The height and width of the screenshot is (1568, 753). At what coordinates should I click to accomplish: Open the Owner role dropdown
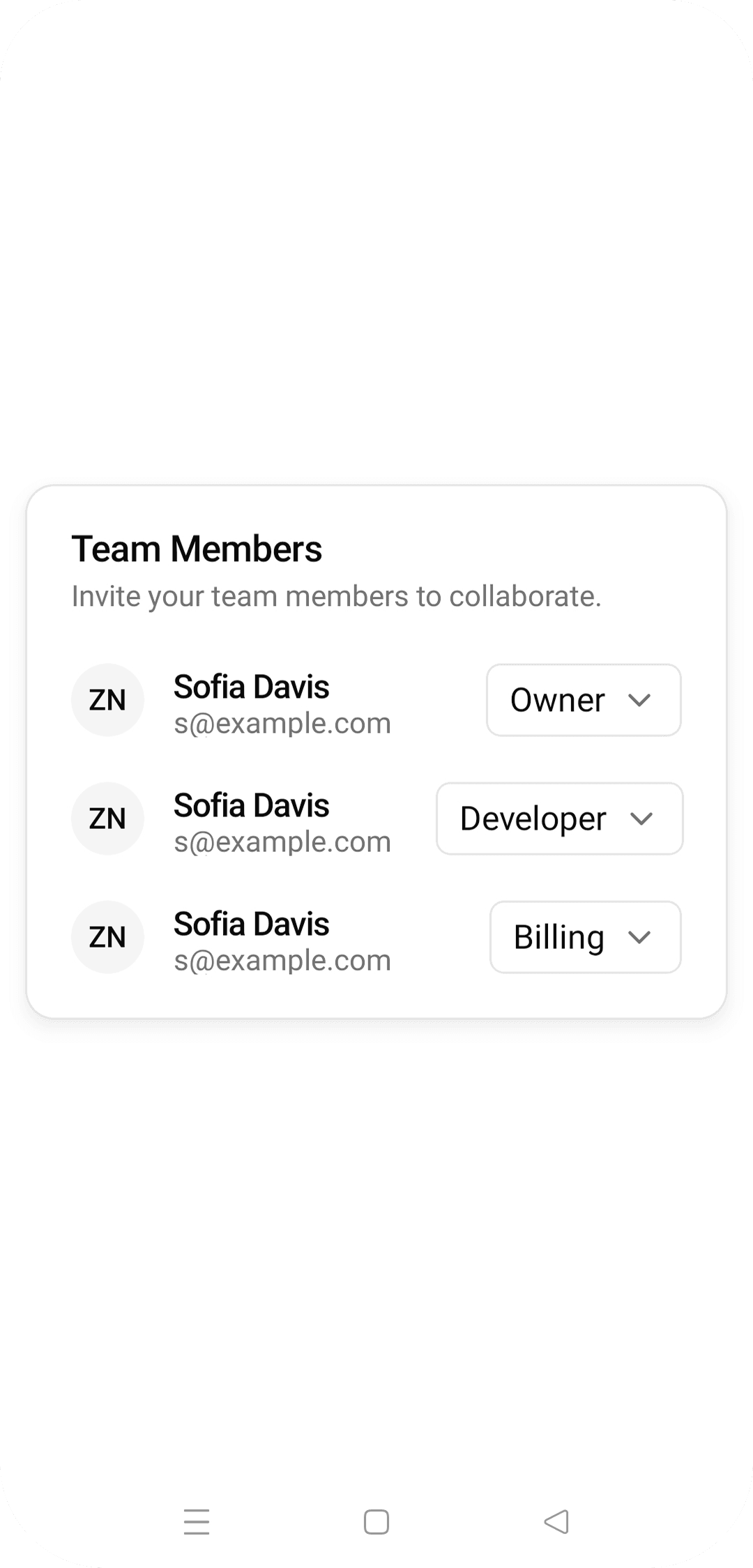click(x=583, y=700)
